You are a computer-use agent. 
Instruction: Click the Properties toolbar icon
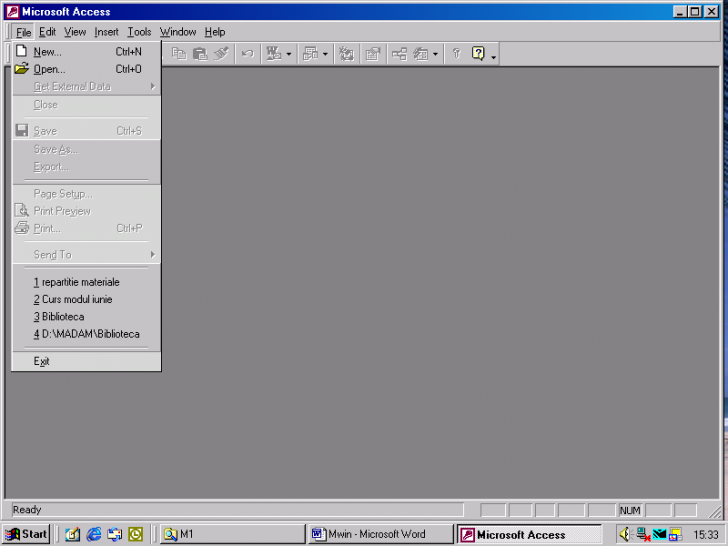click(373, 54)
